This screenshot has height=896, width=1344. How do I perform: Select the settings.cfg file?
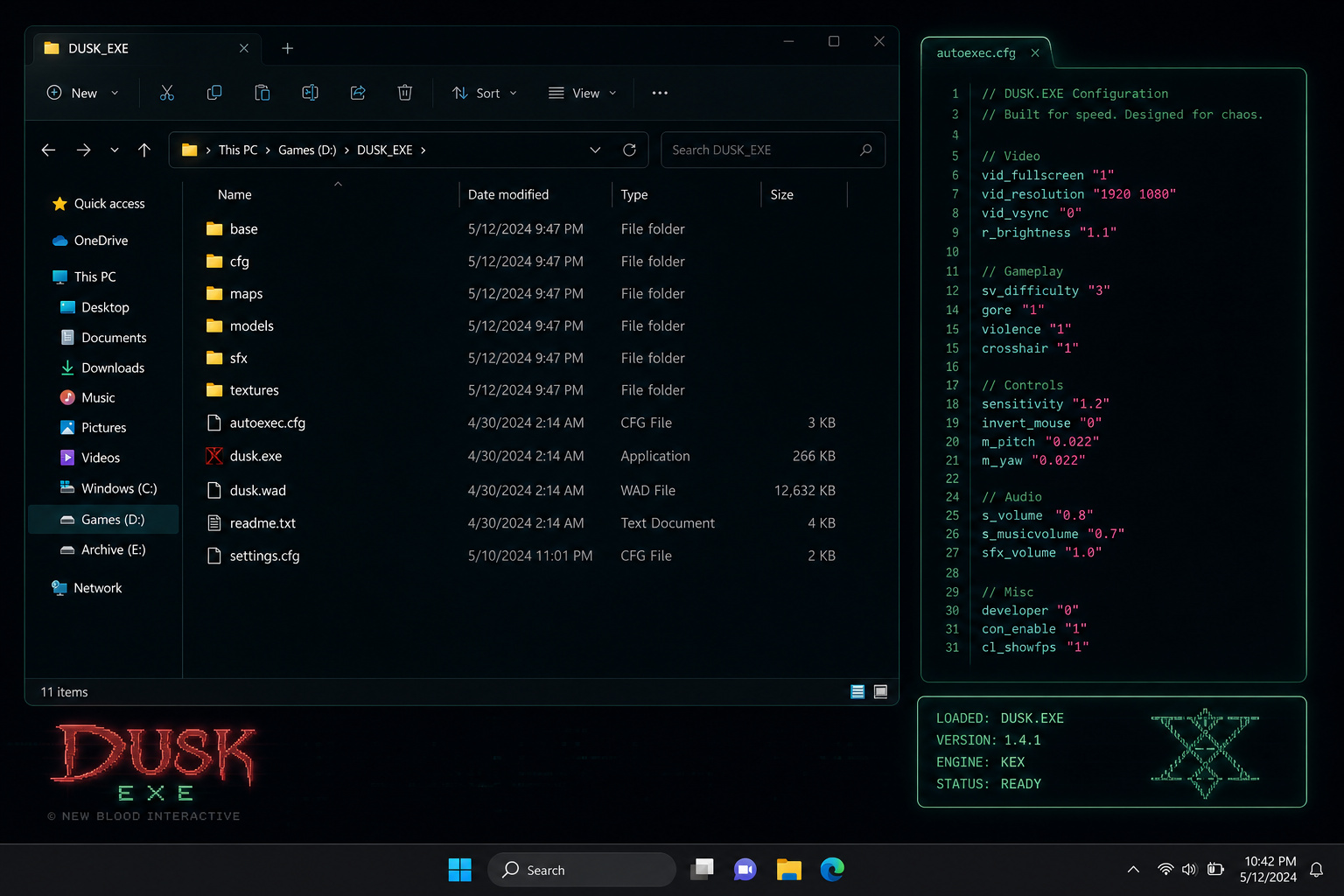click(x=264, y=556)
